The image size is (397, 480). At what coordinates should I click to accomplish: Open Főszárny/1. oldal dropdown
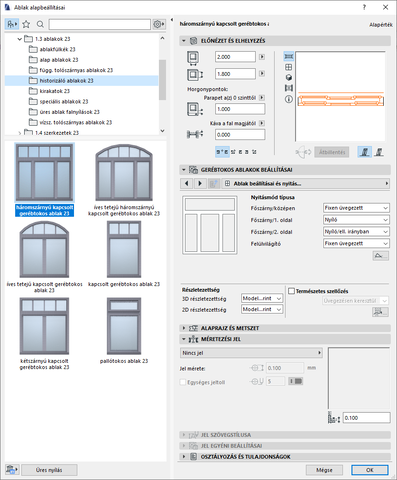pos(356,220)
